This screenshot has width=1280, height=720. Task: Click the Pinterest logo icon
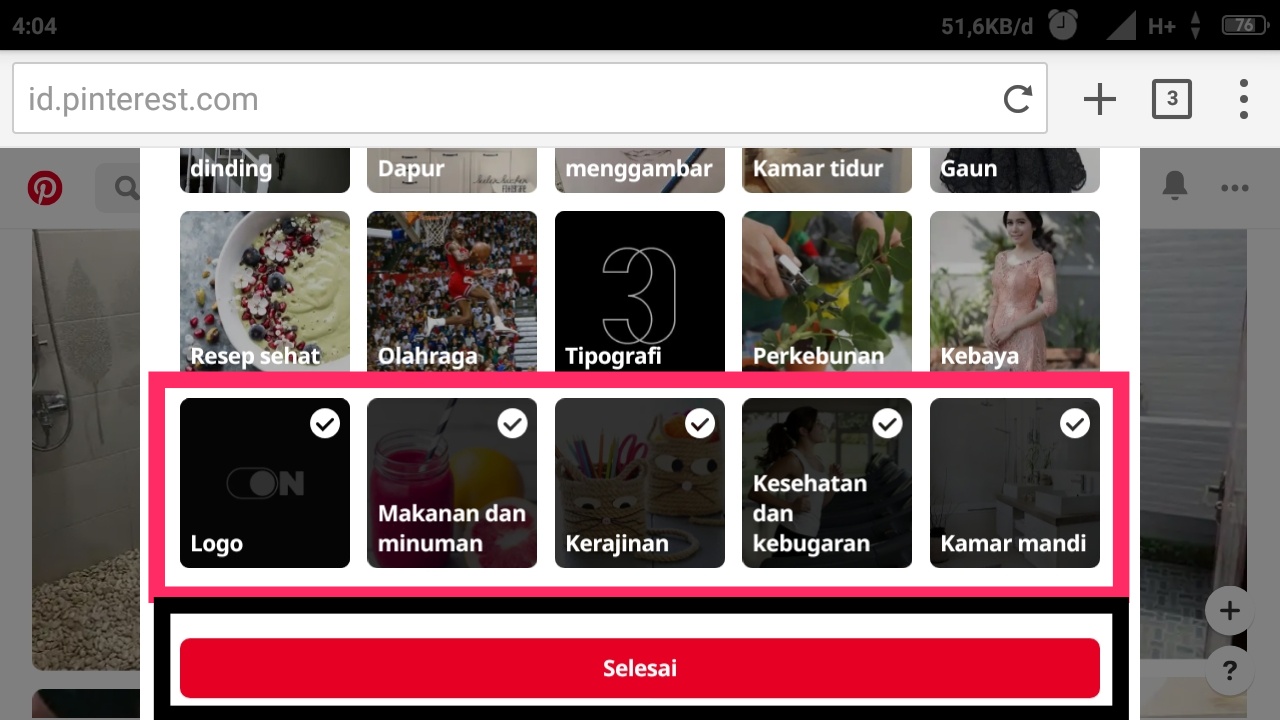pyautogui.click(x=44, y=187)
